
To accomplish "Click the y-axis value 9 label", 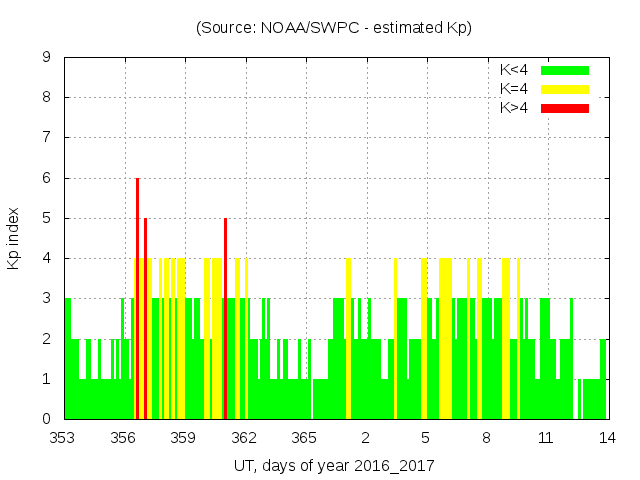I will point(47,58).
